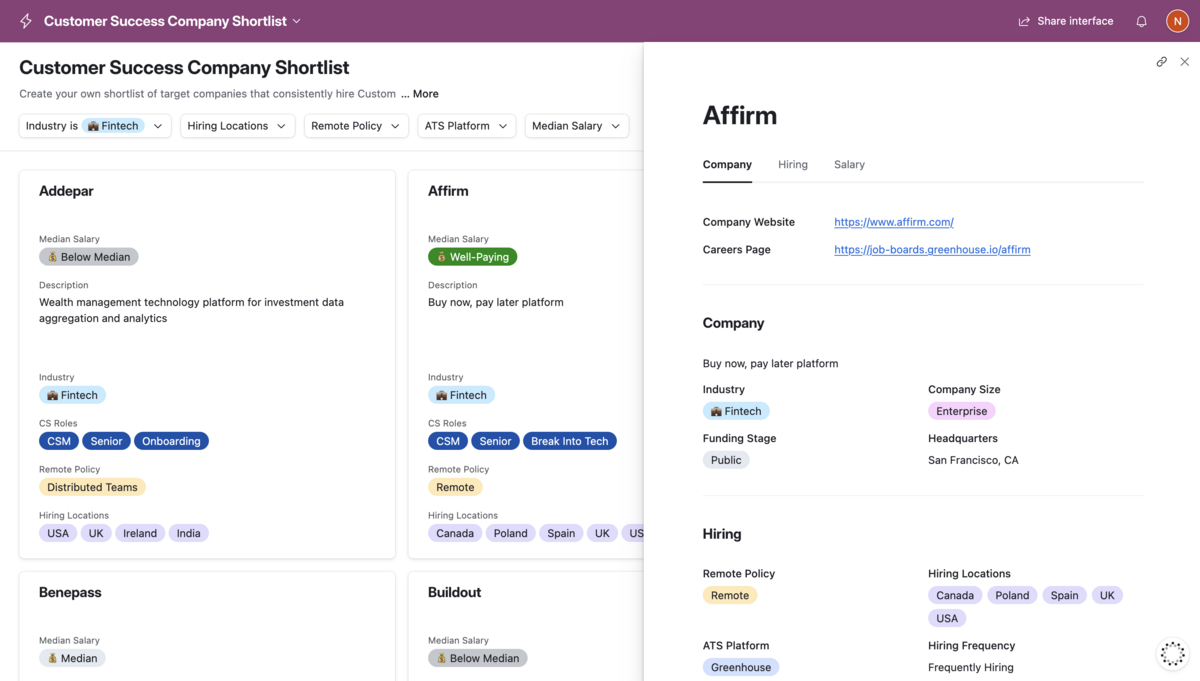
Task: Switch to the Hiring tab
Action: coord(792,164)
